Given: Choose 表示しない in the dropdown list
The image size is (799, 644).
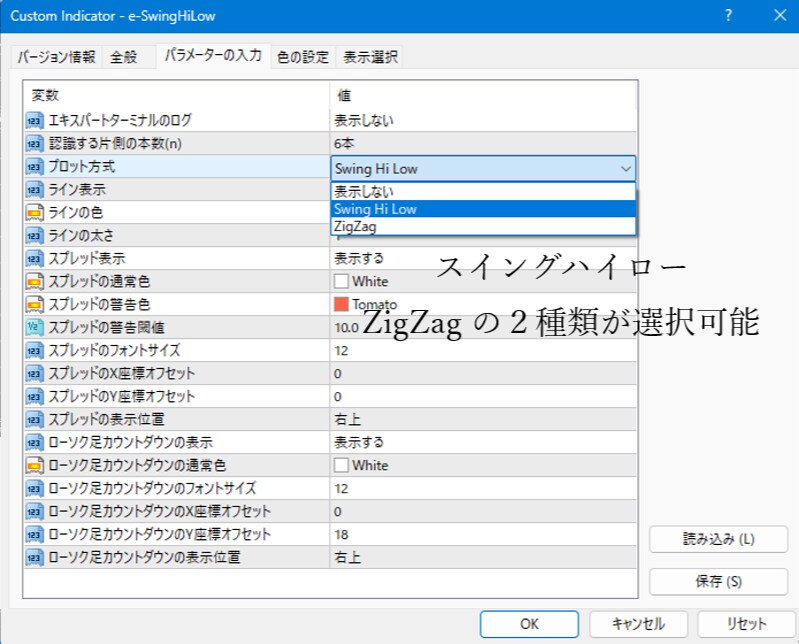Looking at the screenshot, I should coord(483,192).
